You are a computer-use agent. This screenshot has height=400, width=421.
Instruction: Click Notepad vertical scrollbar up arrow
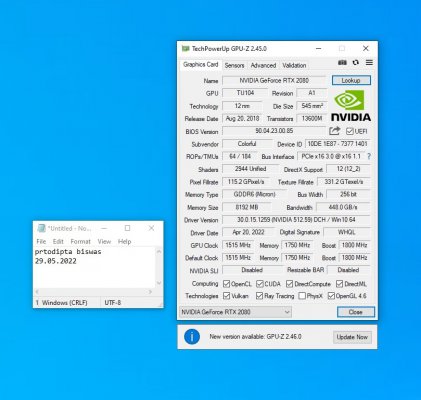159,252
